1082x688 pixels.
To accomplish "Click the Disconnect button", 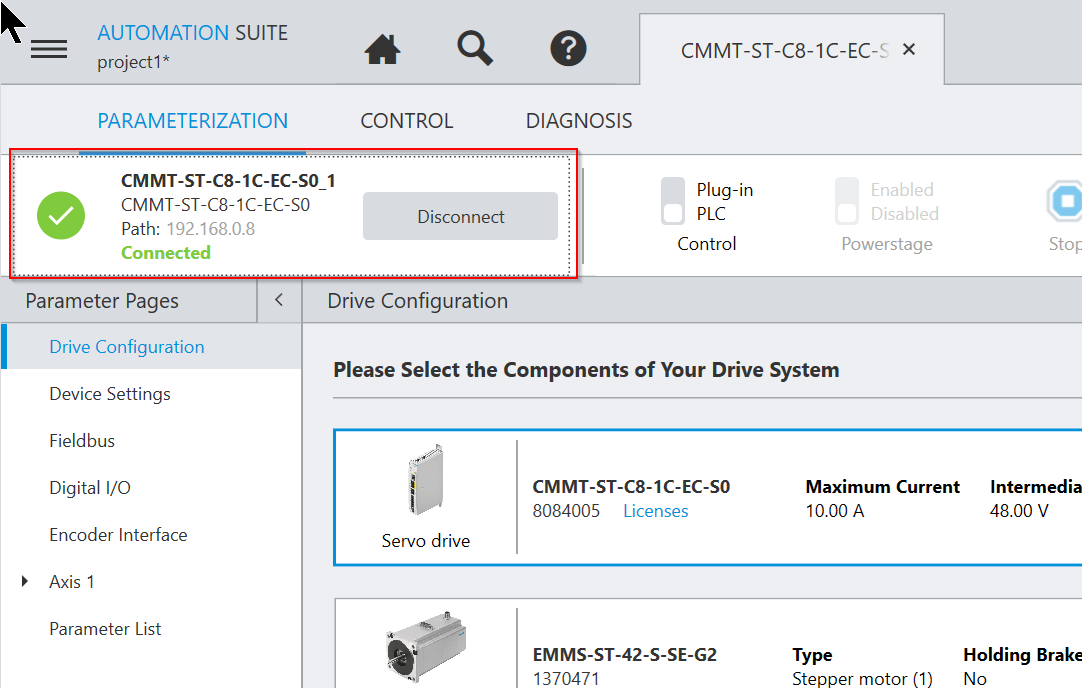I will (x=460, y=216).
